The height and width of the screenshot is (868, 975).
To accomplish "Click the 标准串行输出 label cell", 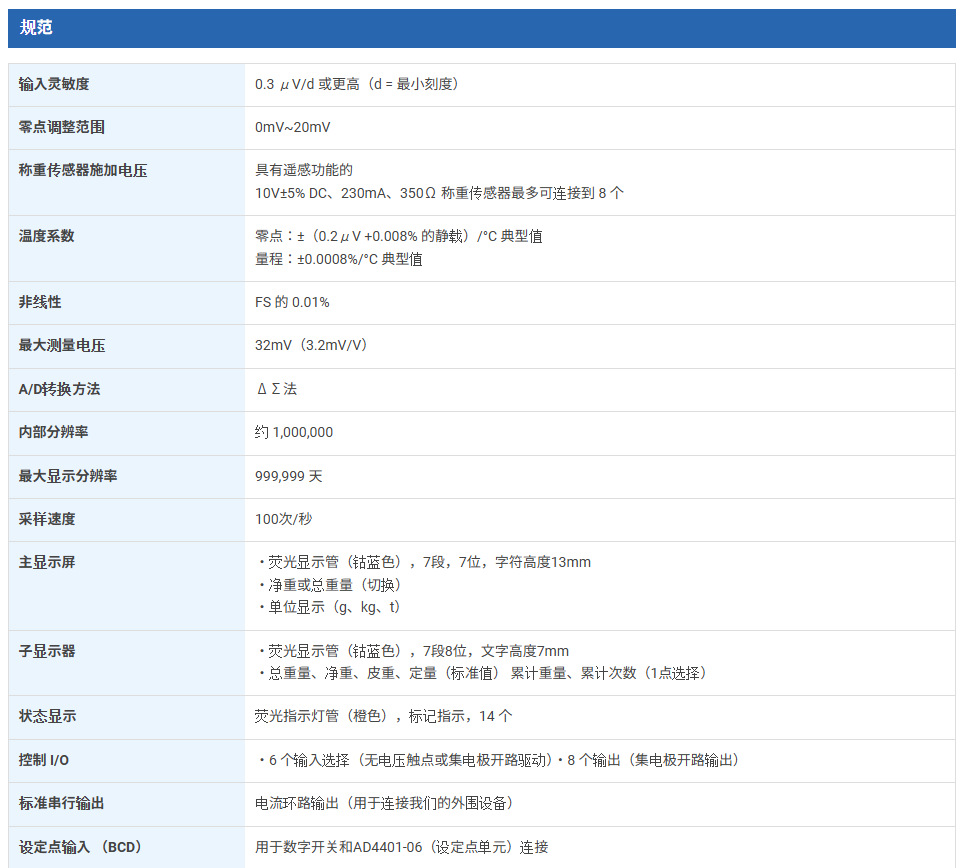I will [x=126, y=804].
